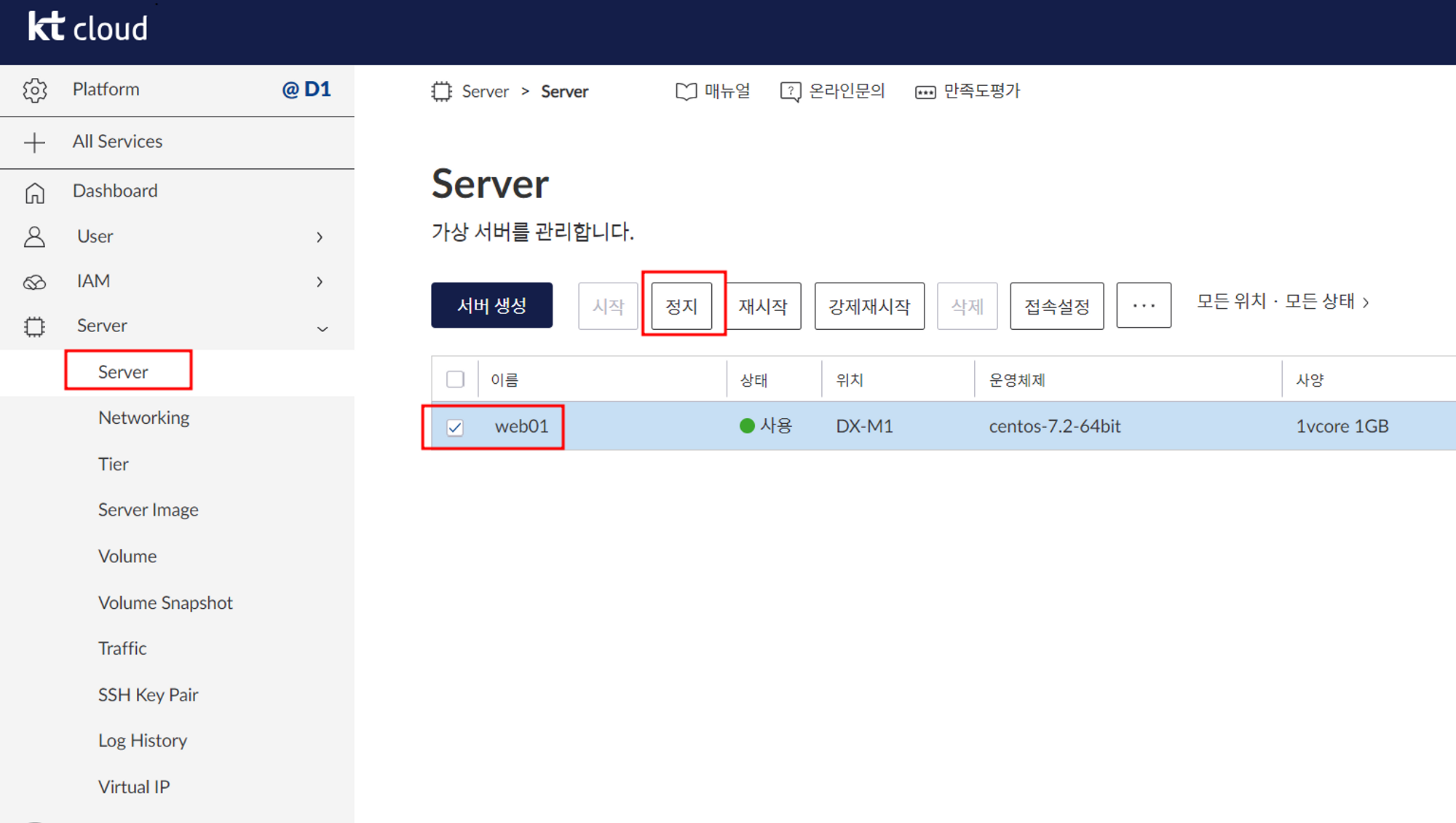Open location and status filter dropdown

1283,302
